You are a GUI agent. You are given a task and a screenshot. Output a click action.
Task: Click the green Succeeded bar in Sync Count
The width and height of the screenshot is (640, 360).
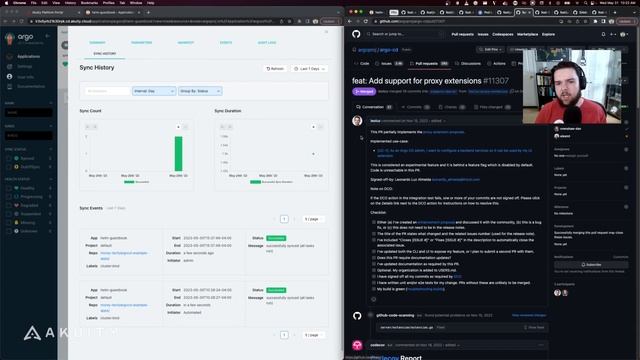[178, 153]
